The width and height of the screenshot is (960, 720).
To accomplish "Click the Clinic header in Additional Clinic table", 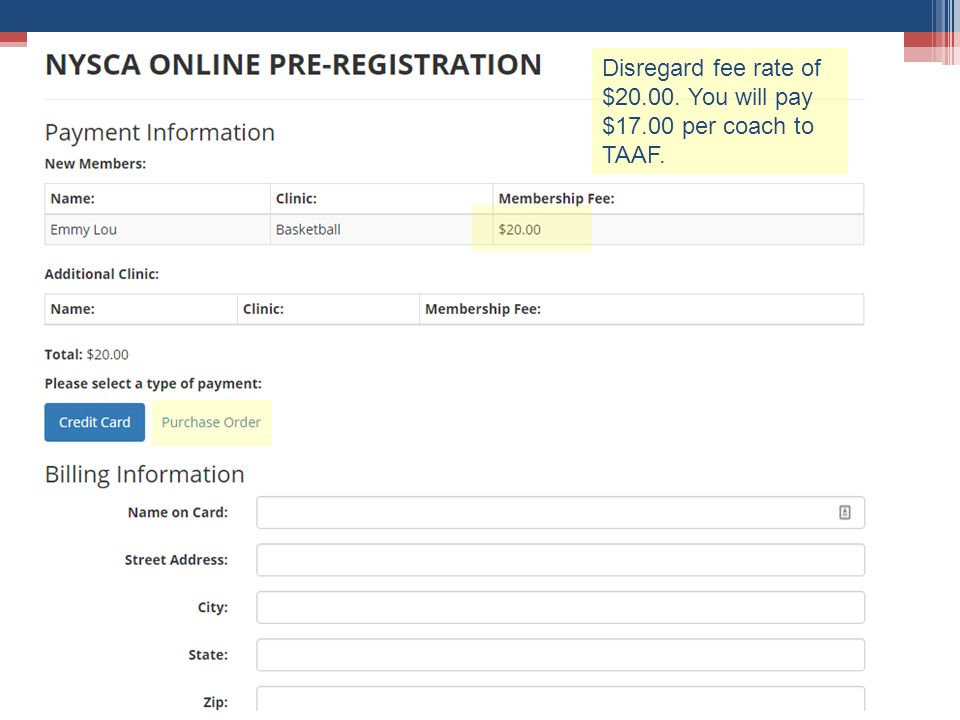I will [x=263, y=309].
